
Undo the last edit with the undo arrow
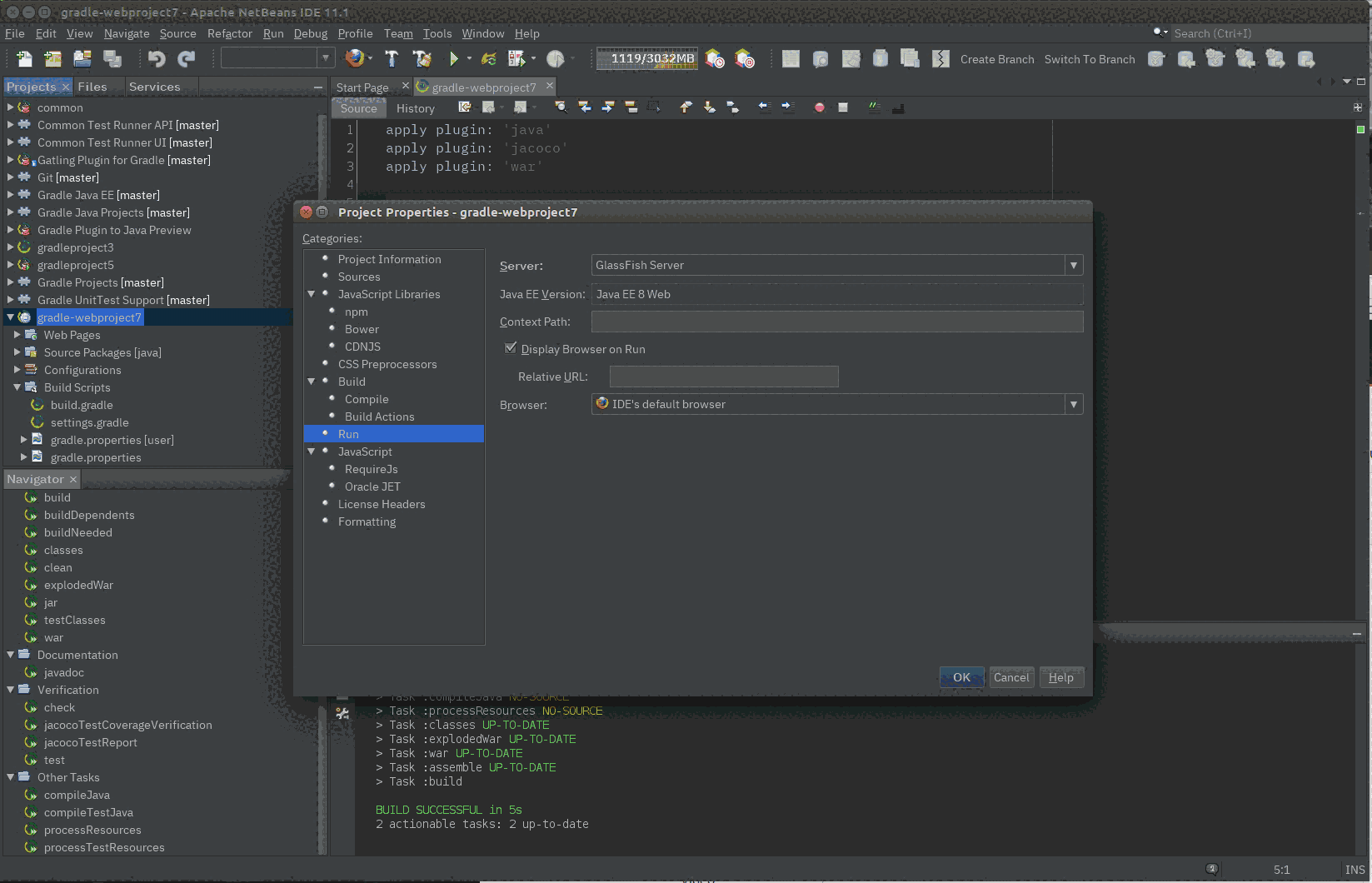click(x=157, y=58)
